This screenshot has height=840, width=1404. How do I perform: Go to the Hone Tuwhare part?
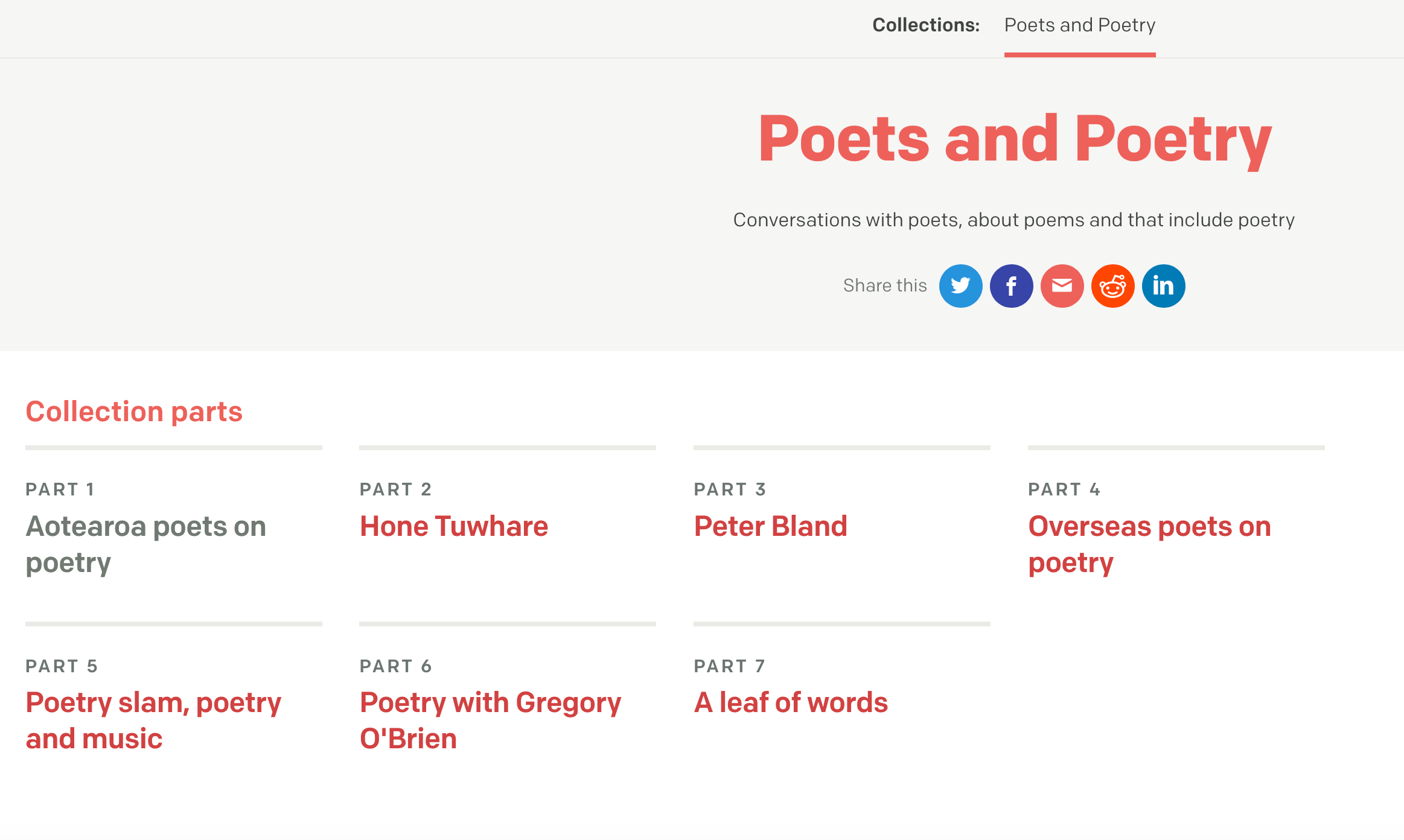coord(453,526)
